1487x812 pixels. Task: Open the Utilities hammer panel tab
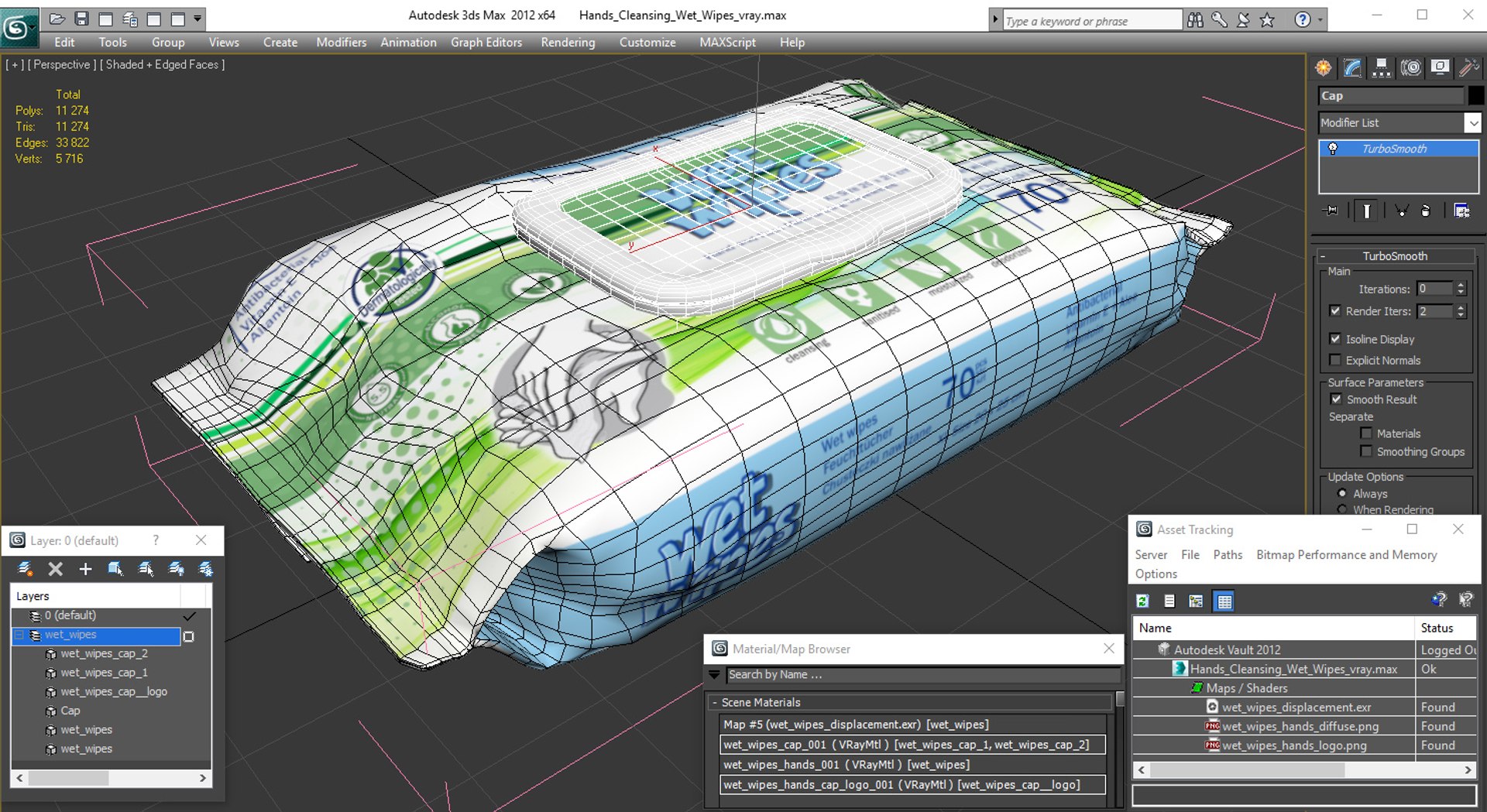click(1468, 68)
